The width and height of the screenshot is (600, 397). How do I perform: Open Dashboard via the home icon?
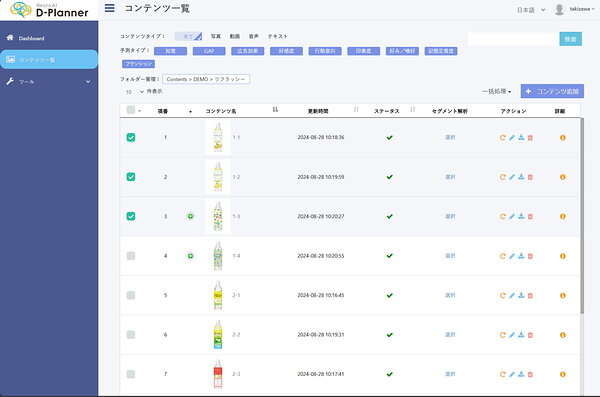(x=10, y=38)
